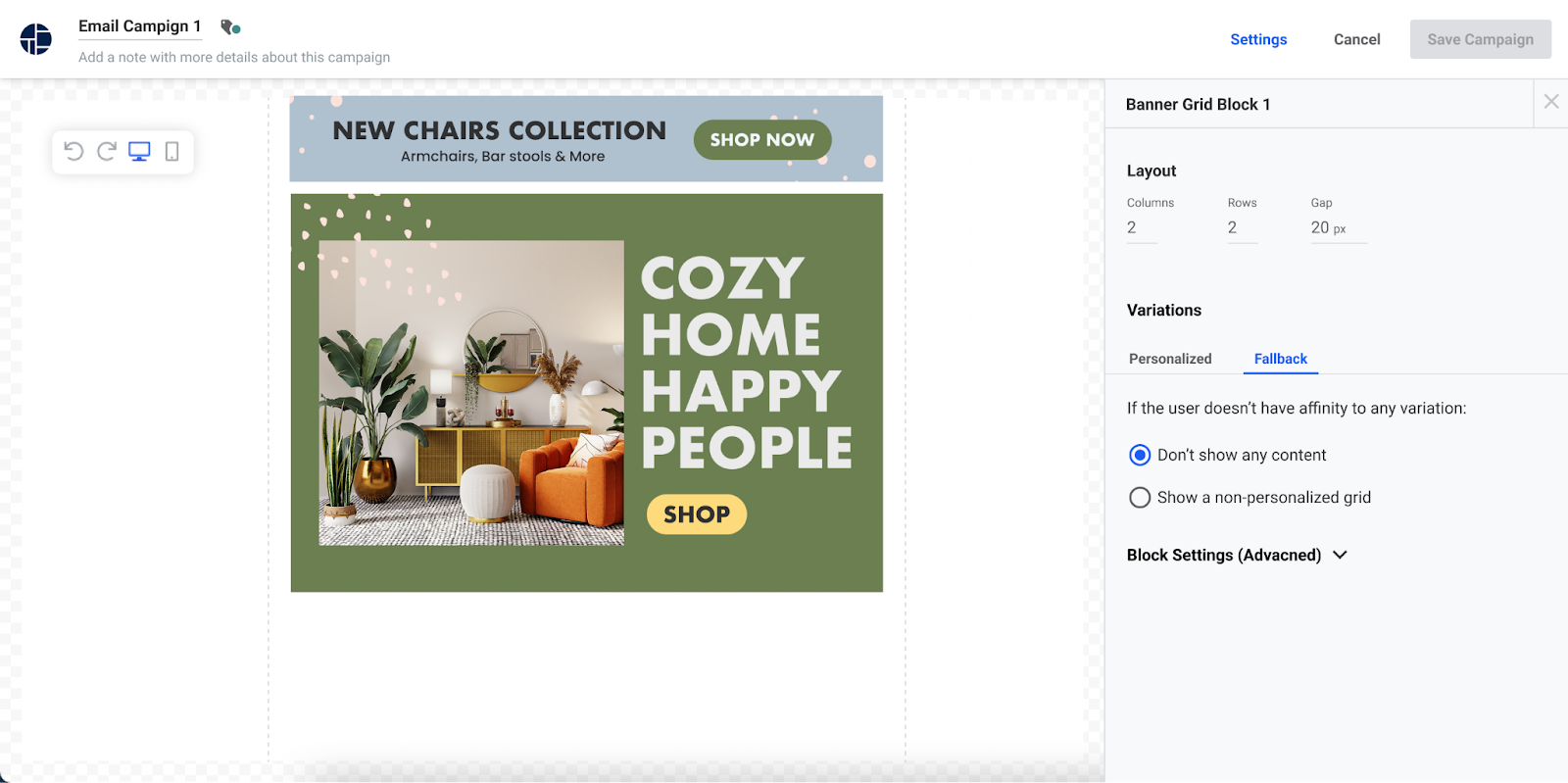
Task: Expand Block Settings (Advanced) section
Action: point(1237,555)
